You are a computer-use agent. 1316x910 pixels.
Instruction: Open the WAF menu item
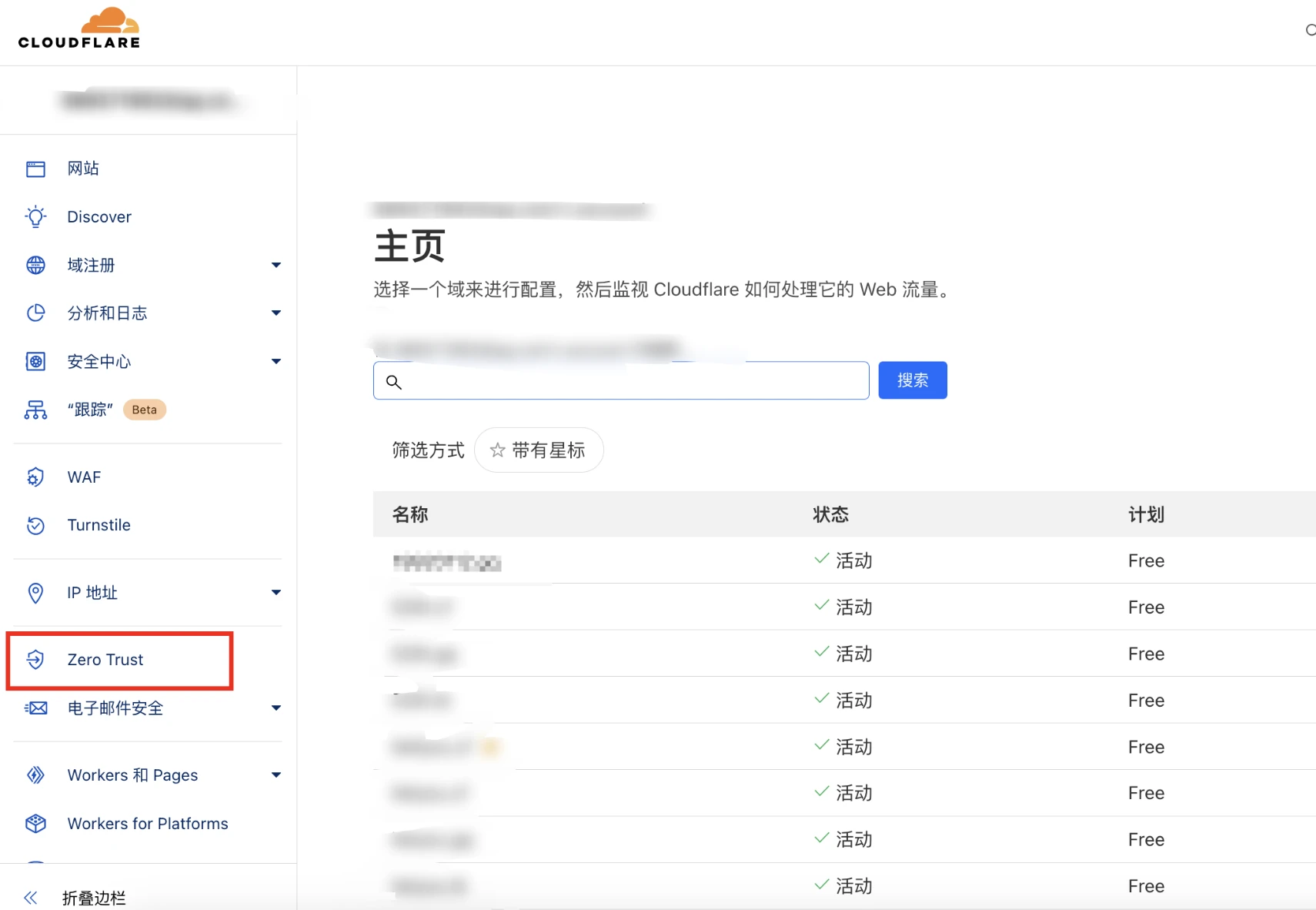84,477
